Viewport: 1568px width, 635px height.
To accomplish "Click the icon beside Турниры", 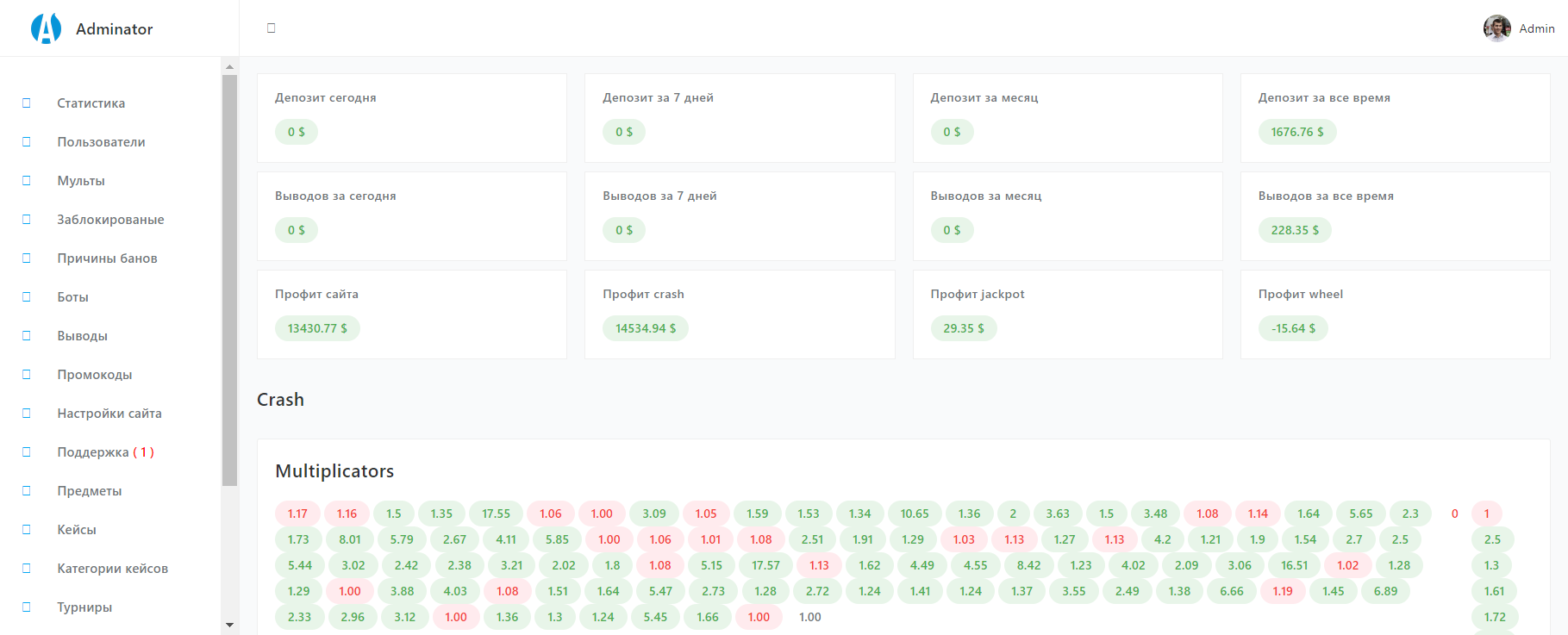I will tap(26, 607).
